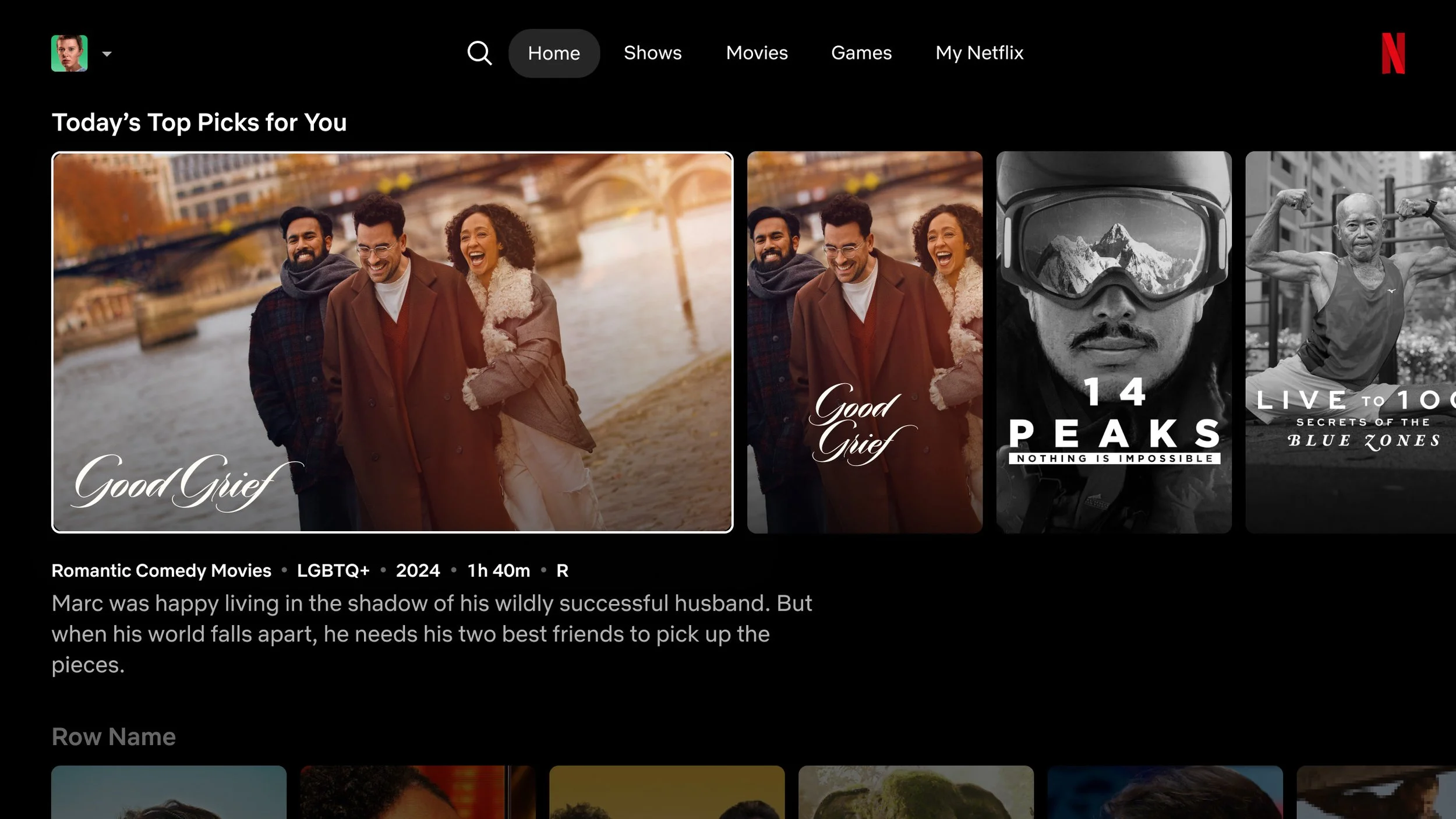Image resolution: width=1456 pixels, height=819 pixels.
Task: Choose the Good Grief portrait poster
Action: [864, 342]
